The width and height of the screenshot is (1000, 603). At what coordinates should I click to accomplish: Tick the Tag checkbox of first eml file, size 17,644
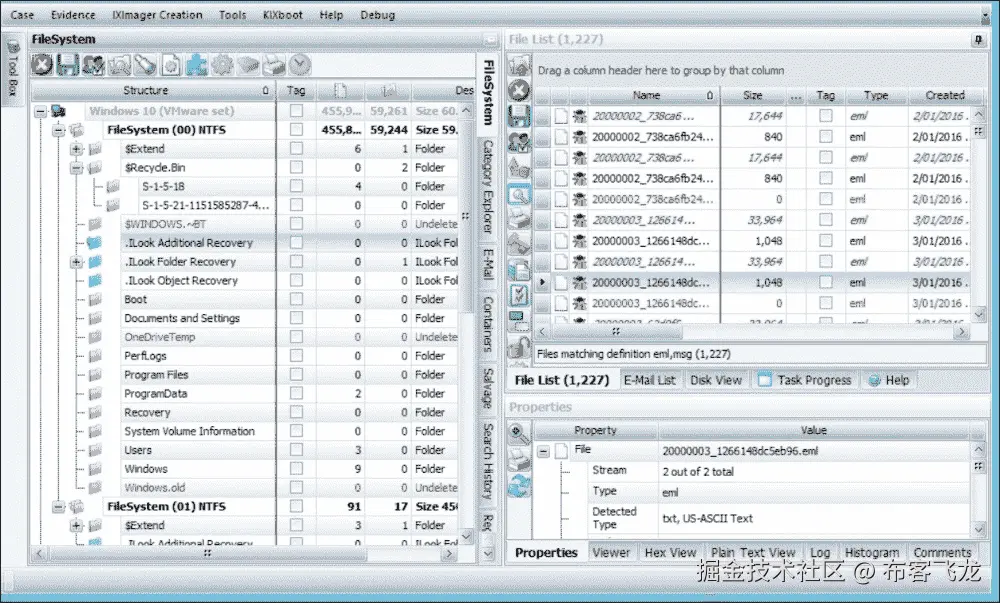825,115
